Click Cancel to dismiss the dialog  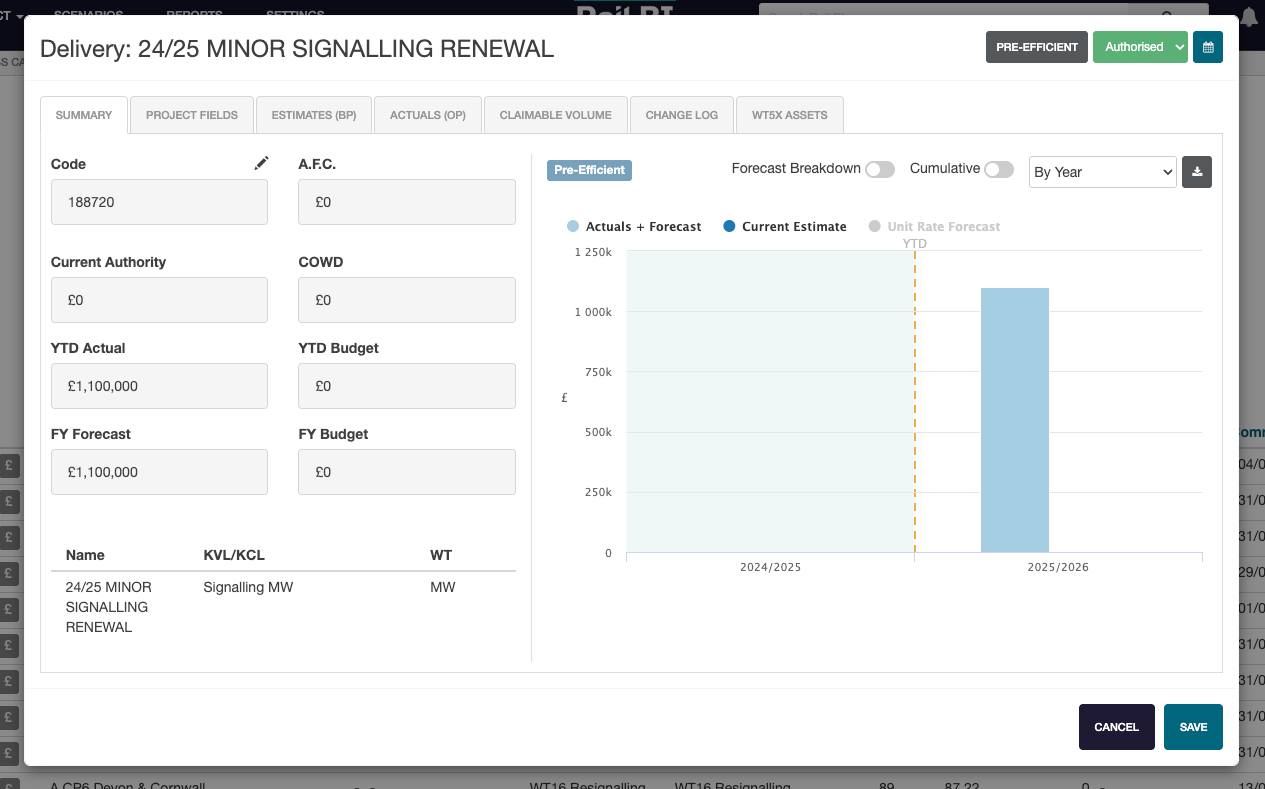[1116, 727]
